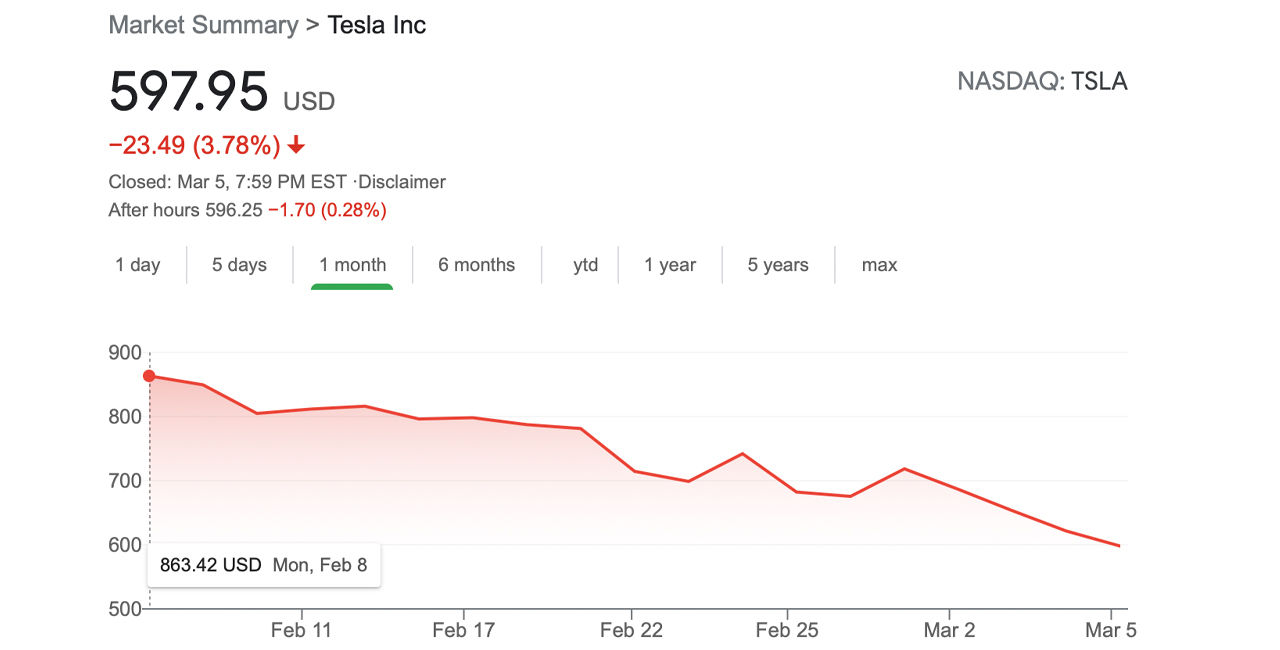Switch to 1 year chart view
Screen dimensions: 1280x650
pos(670,265)
